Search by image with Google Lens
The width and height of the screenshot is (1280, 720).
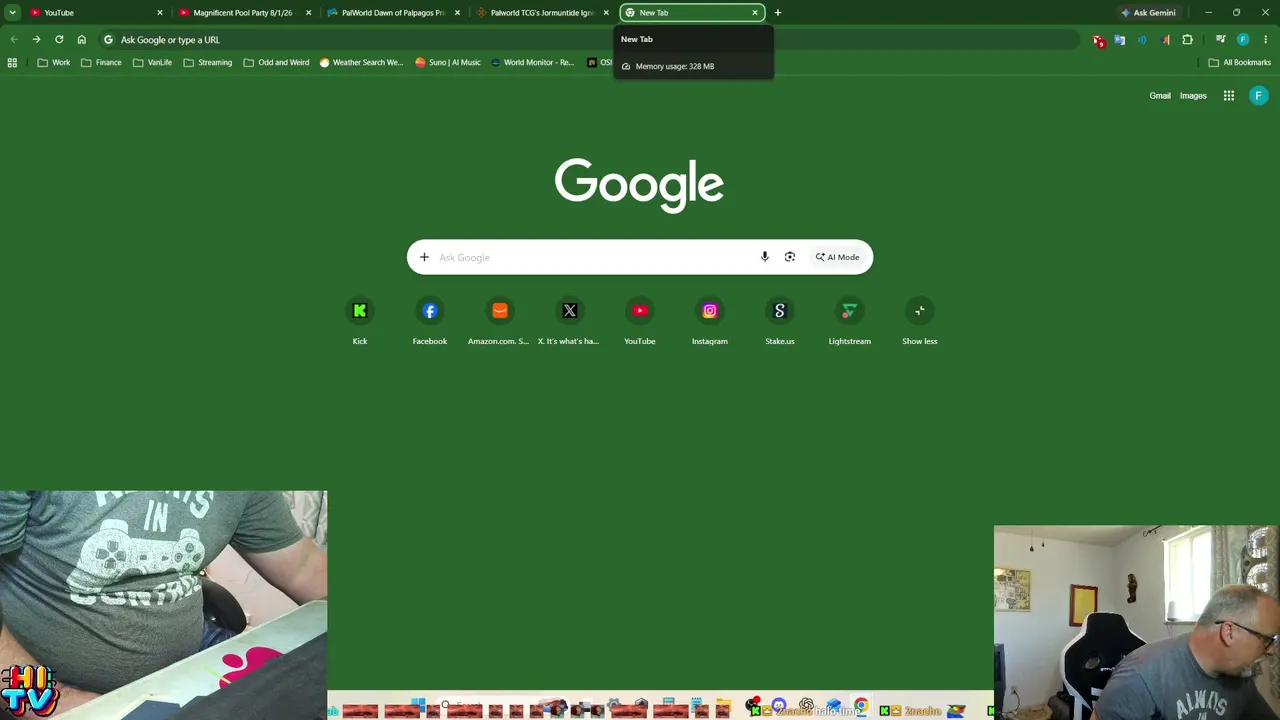(x=790, y=257)
